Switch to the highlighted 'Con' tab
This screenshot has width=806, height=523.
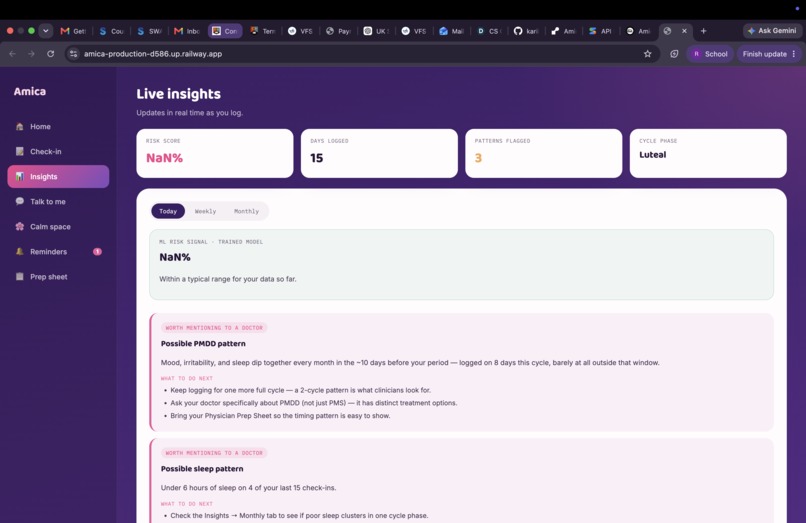pyautogui.click(x=225, y=31)
